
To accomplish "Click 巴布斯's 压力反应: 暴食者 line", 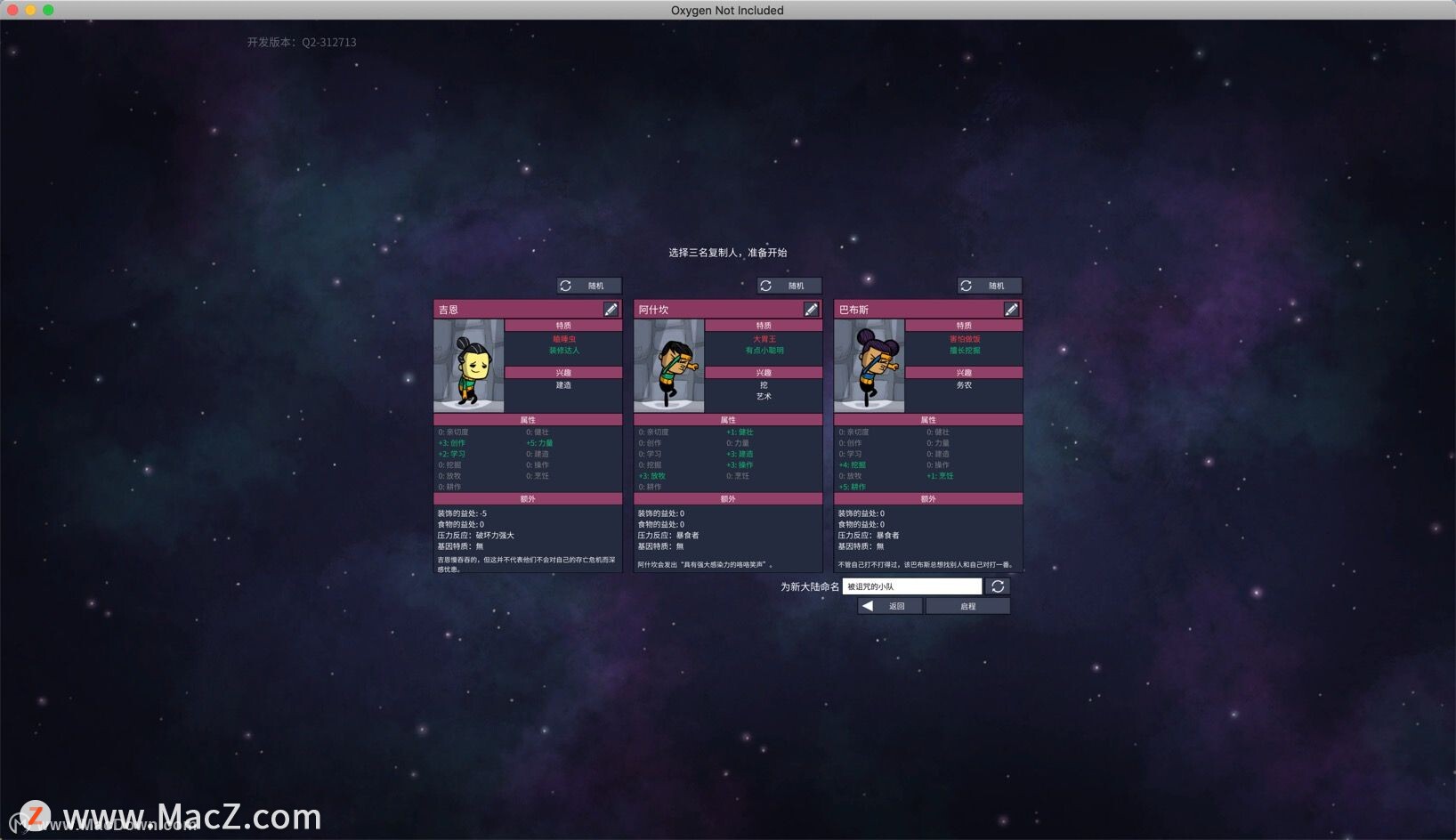I will [x=869, y=536].
